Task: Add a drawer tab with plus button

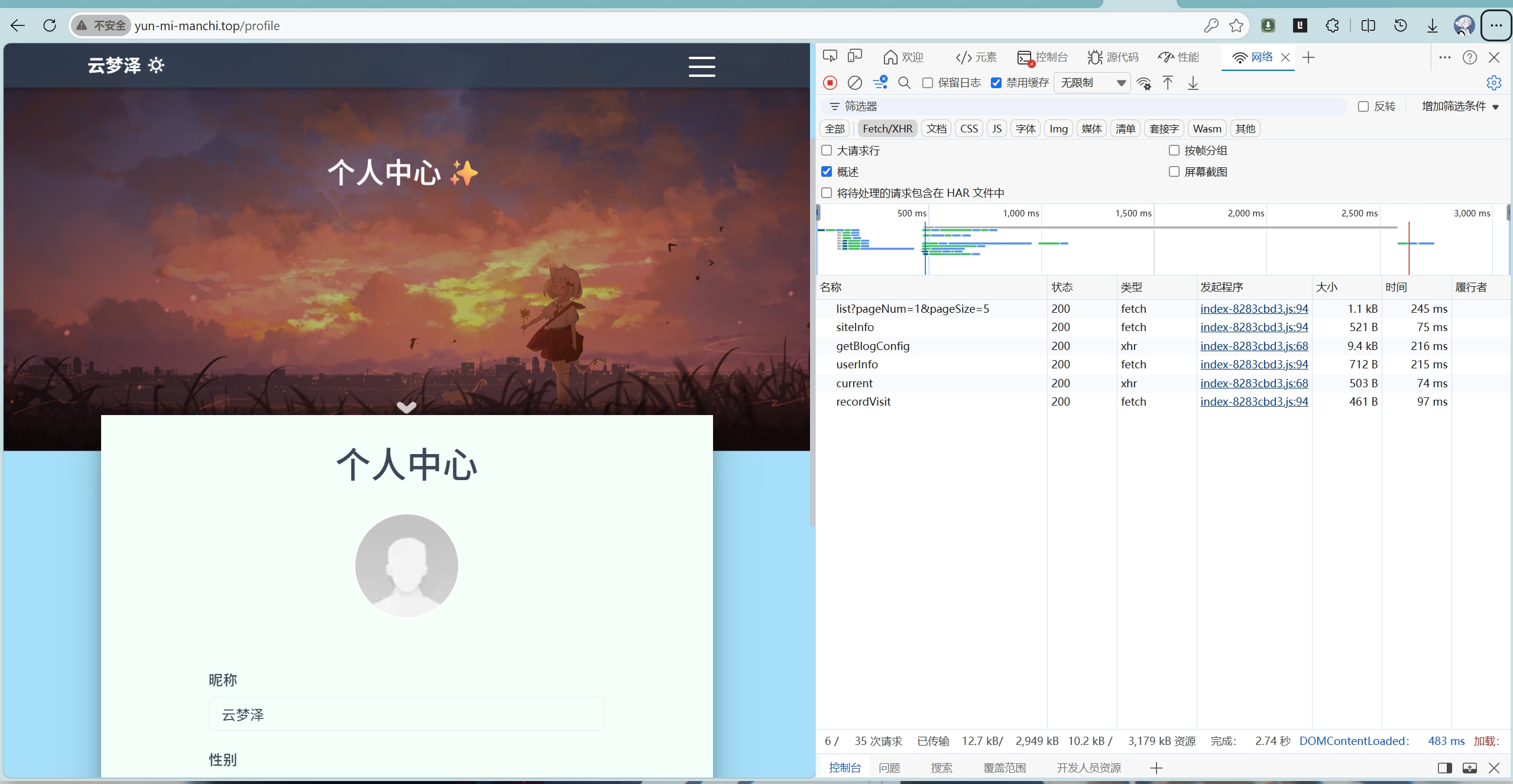Action: click(1156, 768)
